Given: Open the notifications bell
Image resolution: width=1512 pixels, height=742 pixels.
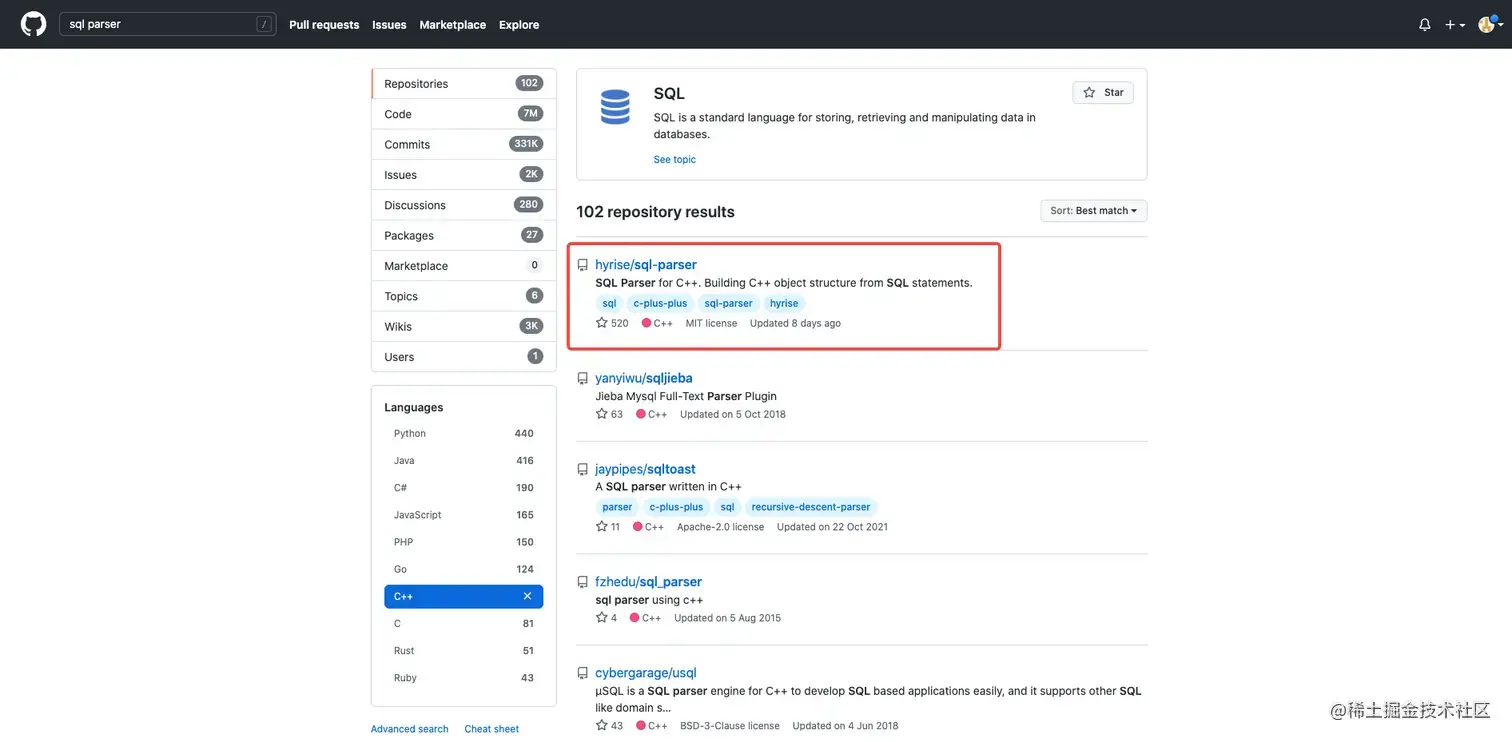Looking at the screenshot, I should pyautogui.click(x=1425, y=25).
